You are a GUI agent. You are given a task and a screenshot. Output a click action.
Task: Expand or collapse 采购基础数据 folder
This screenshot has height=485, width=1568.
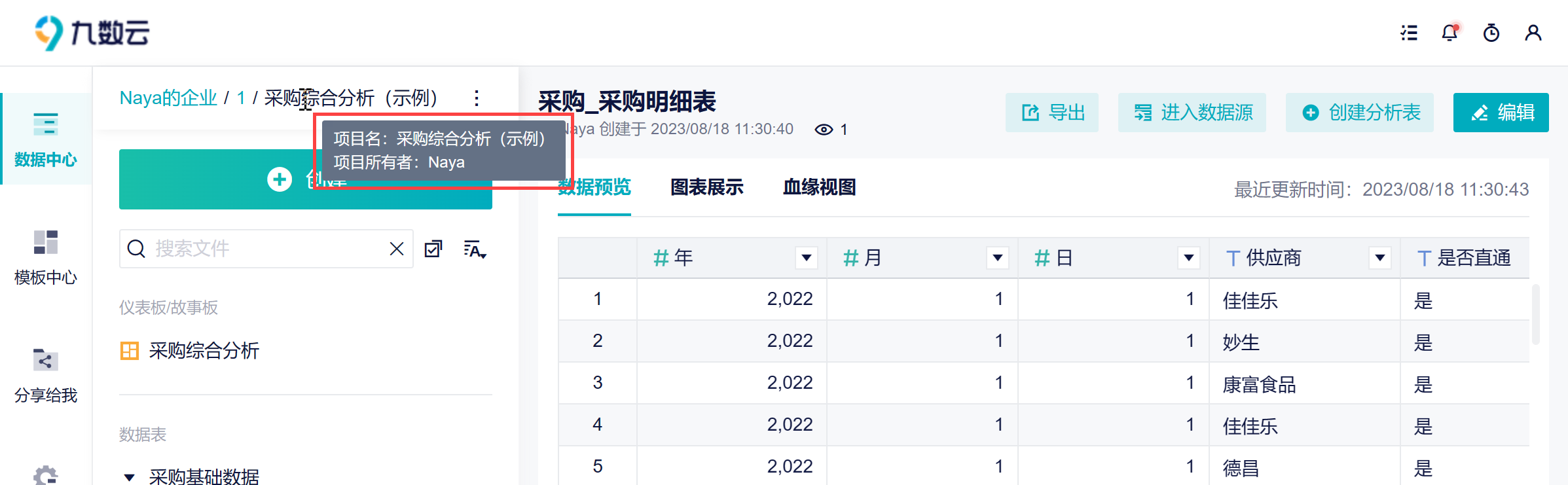tap(130, 477)
